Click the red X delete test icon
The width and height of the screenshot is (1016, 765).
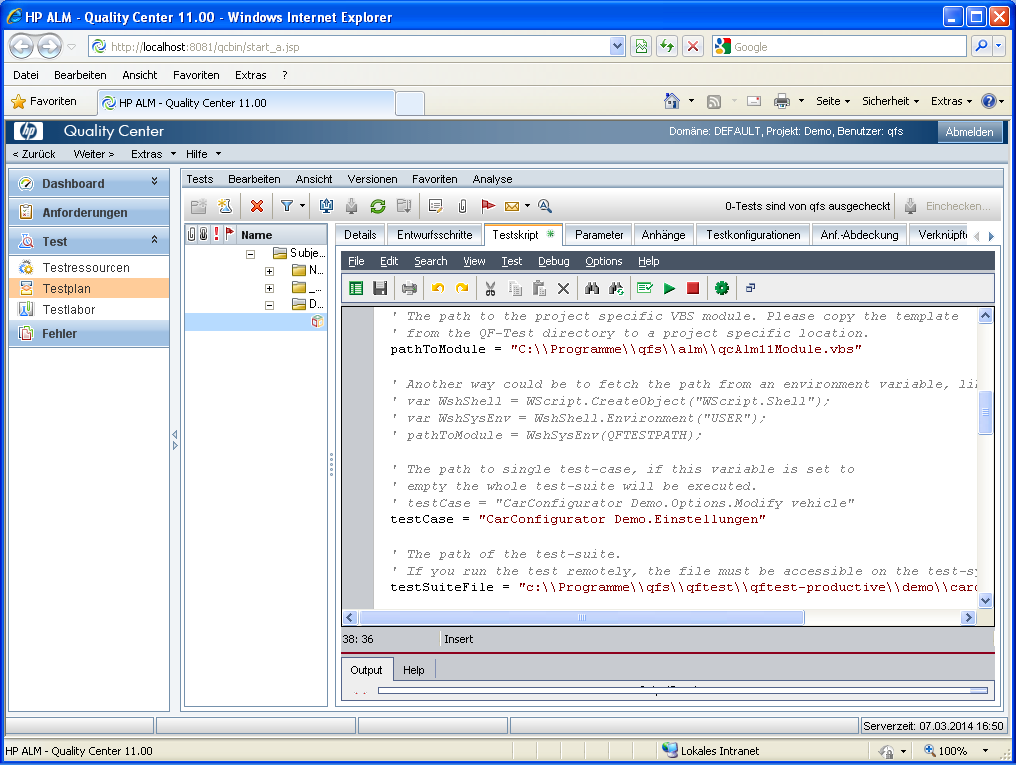tap(257, 206)
